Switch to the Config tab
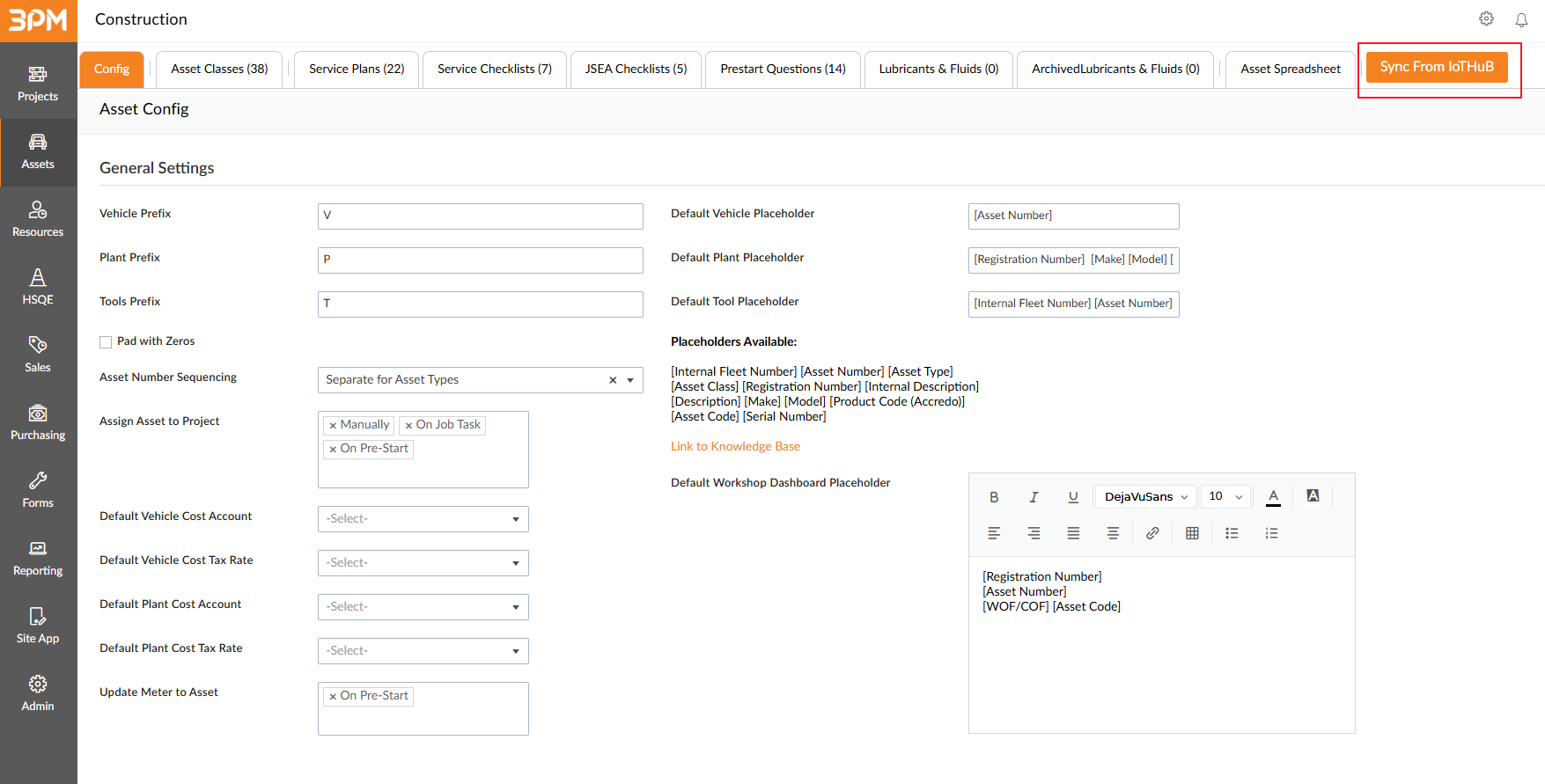 coord(112,70)
